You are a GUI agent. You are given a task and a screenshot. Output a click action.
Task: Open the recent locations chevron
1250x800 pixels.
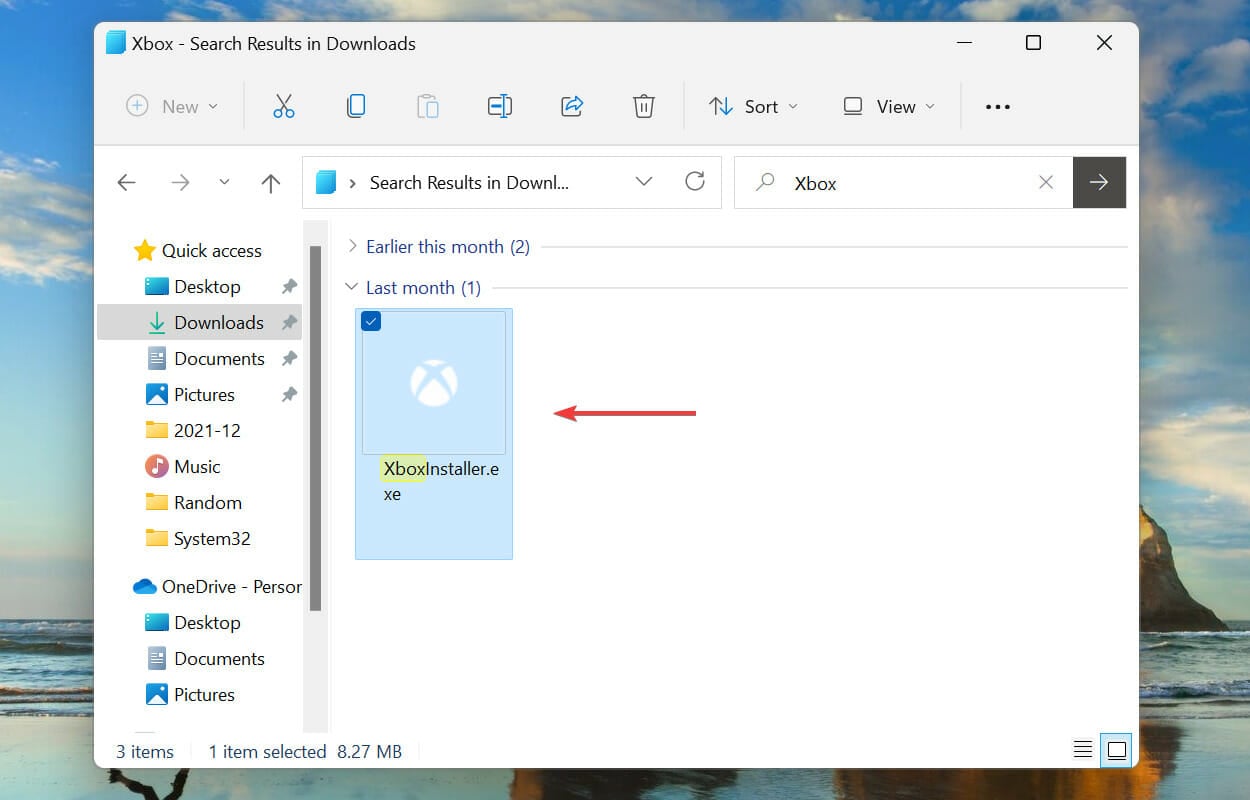(224, 182)
